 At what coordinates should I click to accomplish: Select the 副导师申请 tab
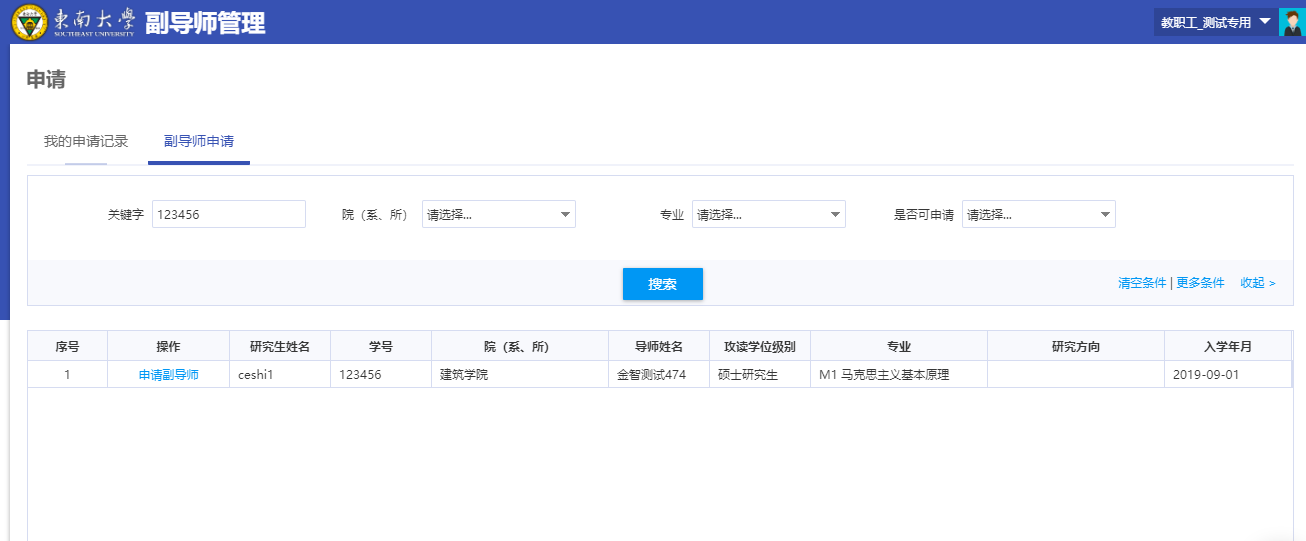point(199,141)
